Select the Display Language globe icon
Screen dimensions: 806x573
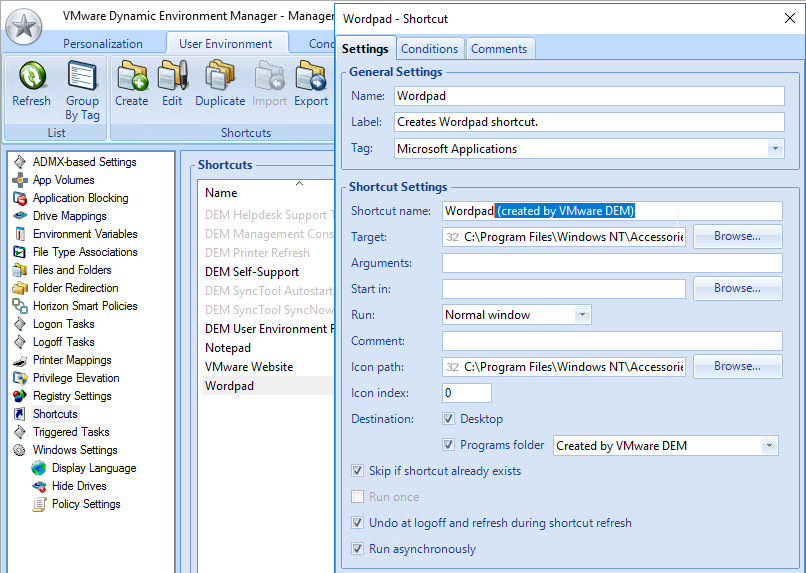pos(39,468)
